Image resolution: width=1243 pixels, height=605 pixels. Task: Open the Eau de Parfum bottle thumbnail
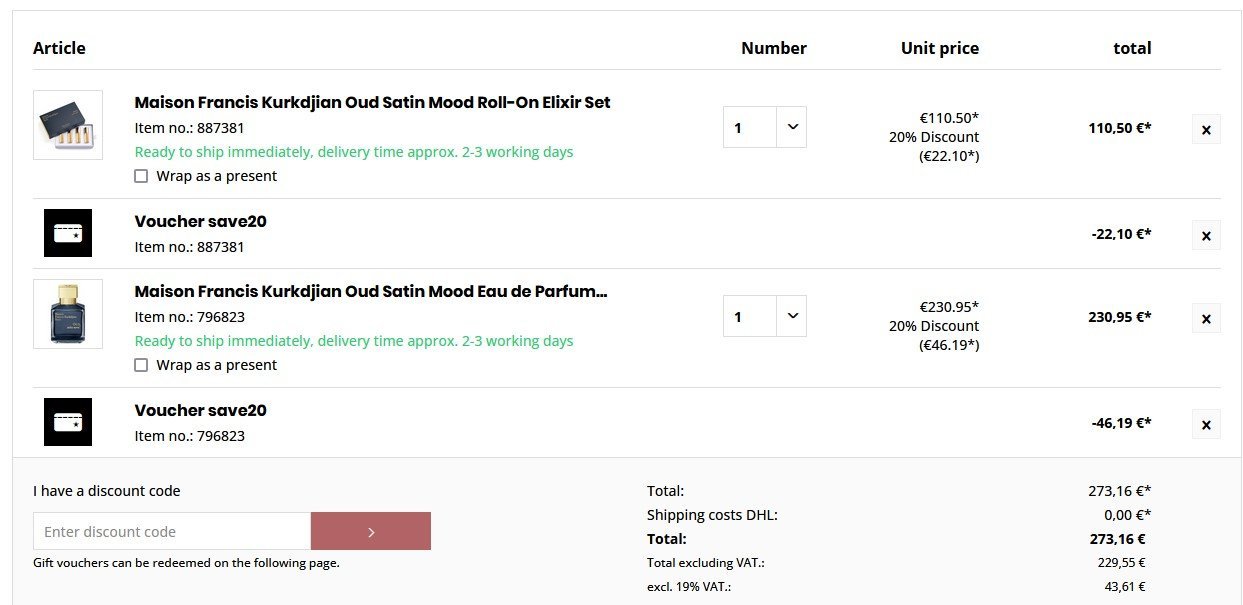tap(68, 314)
